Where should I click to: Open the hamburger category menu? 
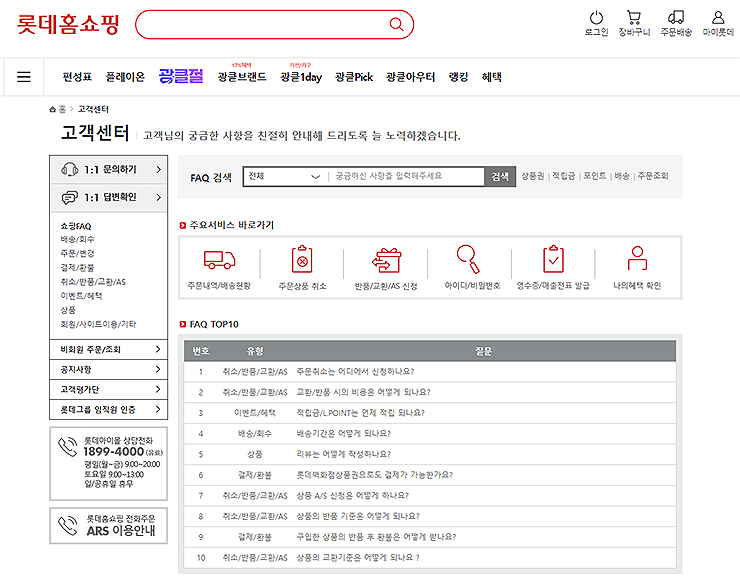(x=24, y=77)
